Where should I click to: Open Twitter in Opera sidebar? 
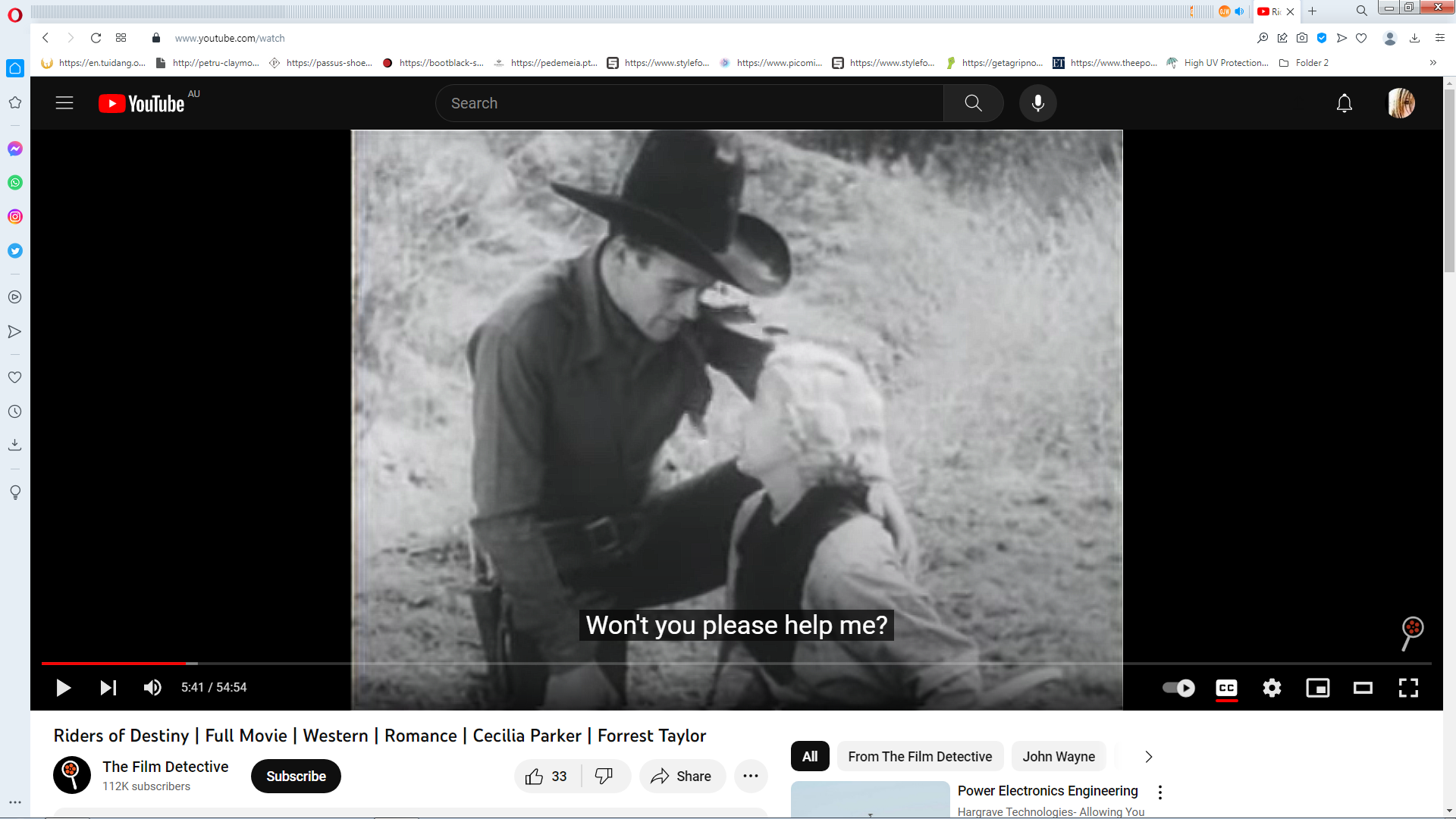[x=15, y=251]
